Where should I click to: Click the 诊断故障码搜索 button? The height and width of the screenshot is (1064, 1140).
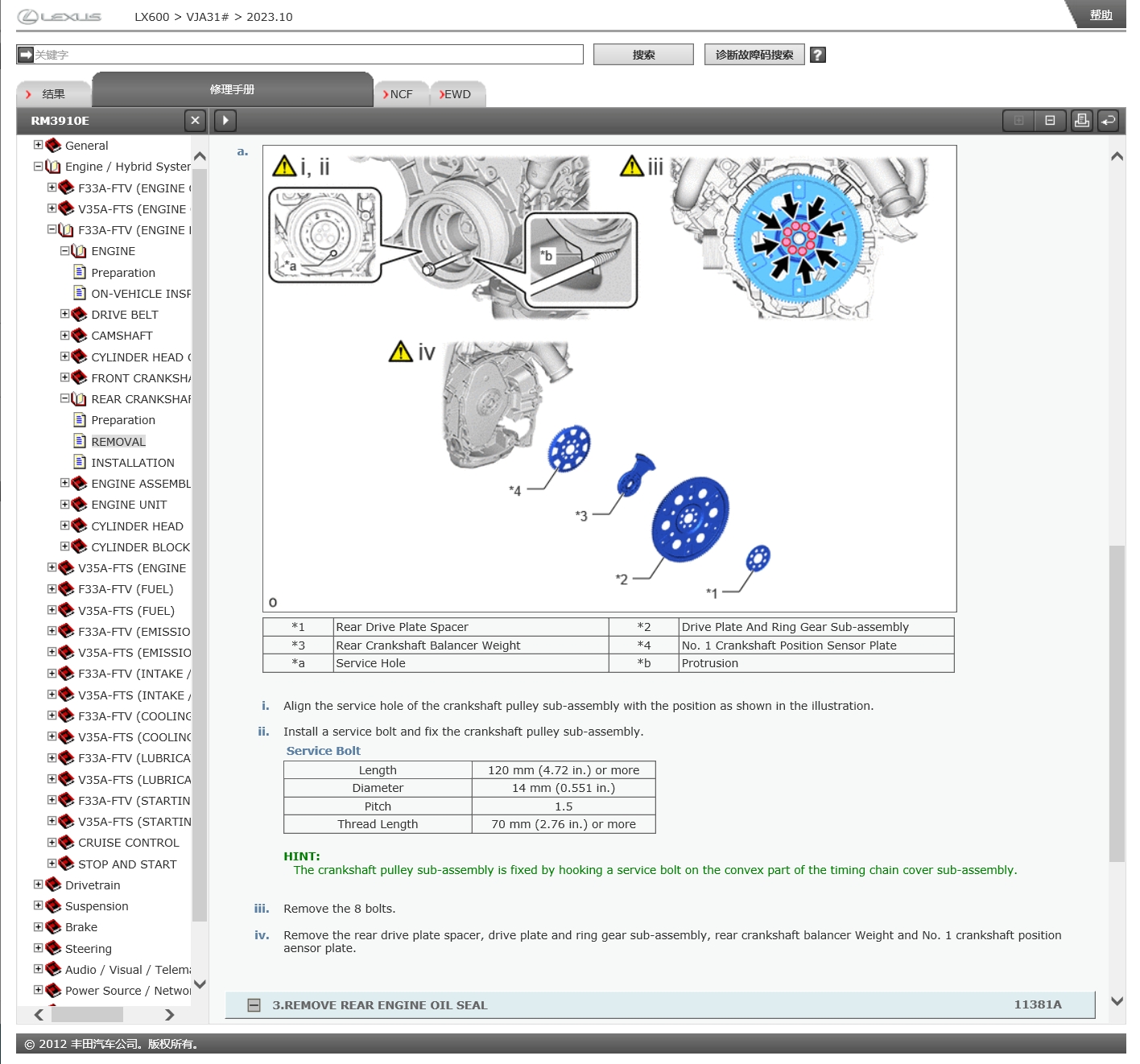754,55
